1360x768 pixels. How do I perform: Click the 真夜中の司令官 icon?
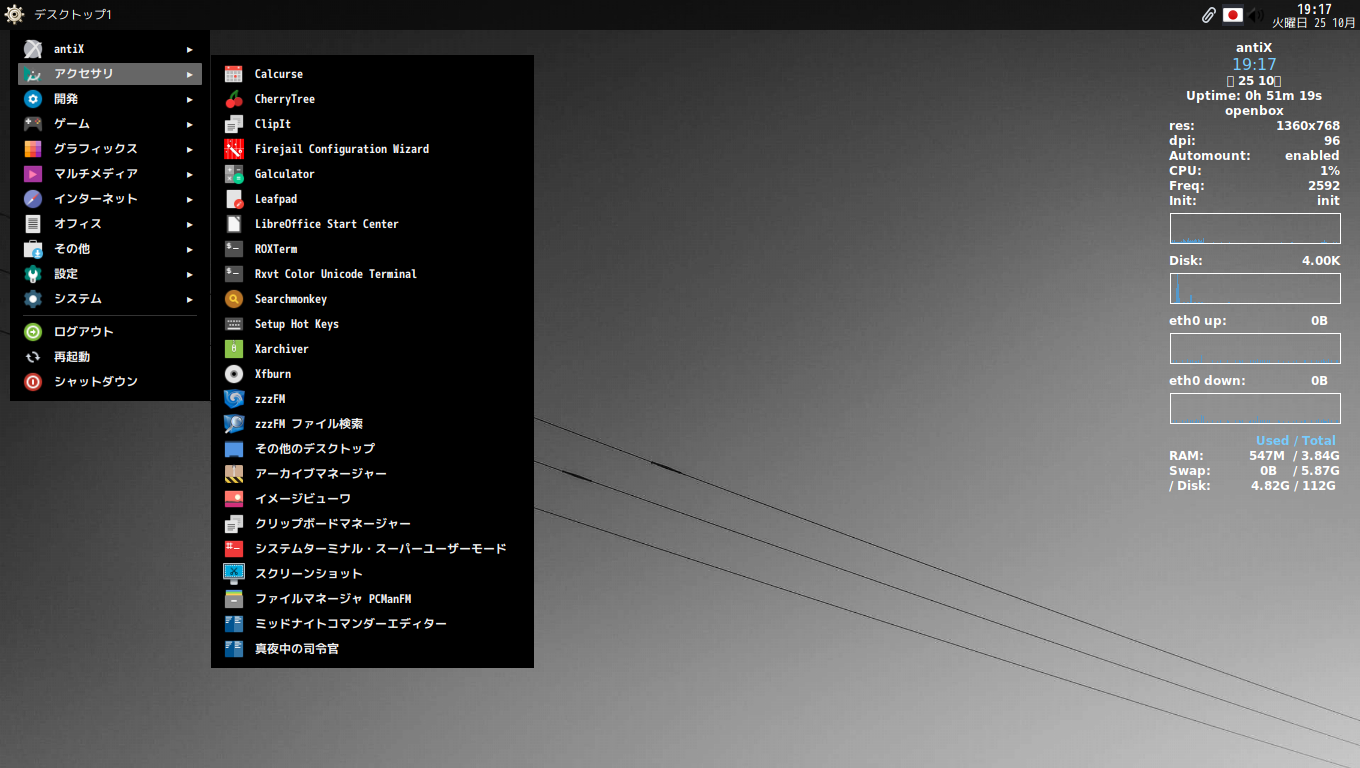(x=234, y=649)
